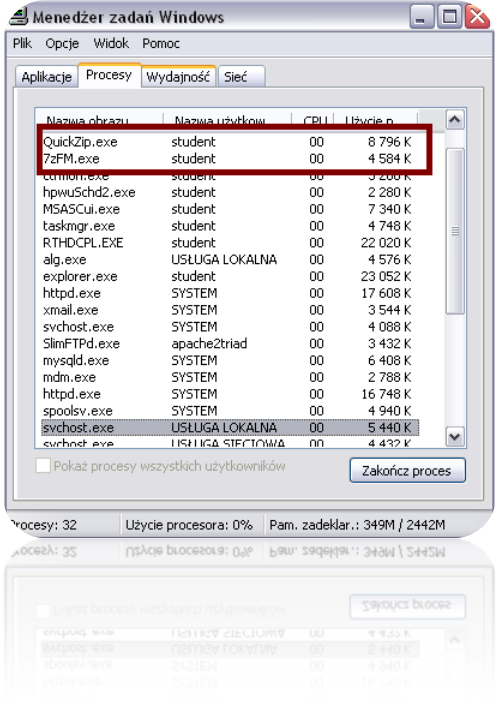
Task: Click the scrollbar up arrow
Action: point(455,120)
